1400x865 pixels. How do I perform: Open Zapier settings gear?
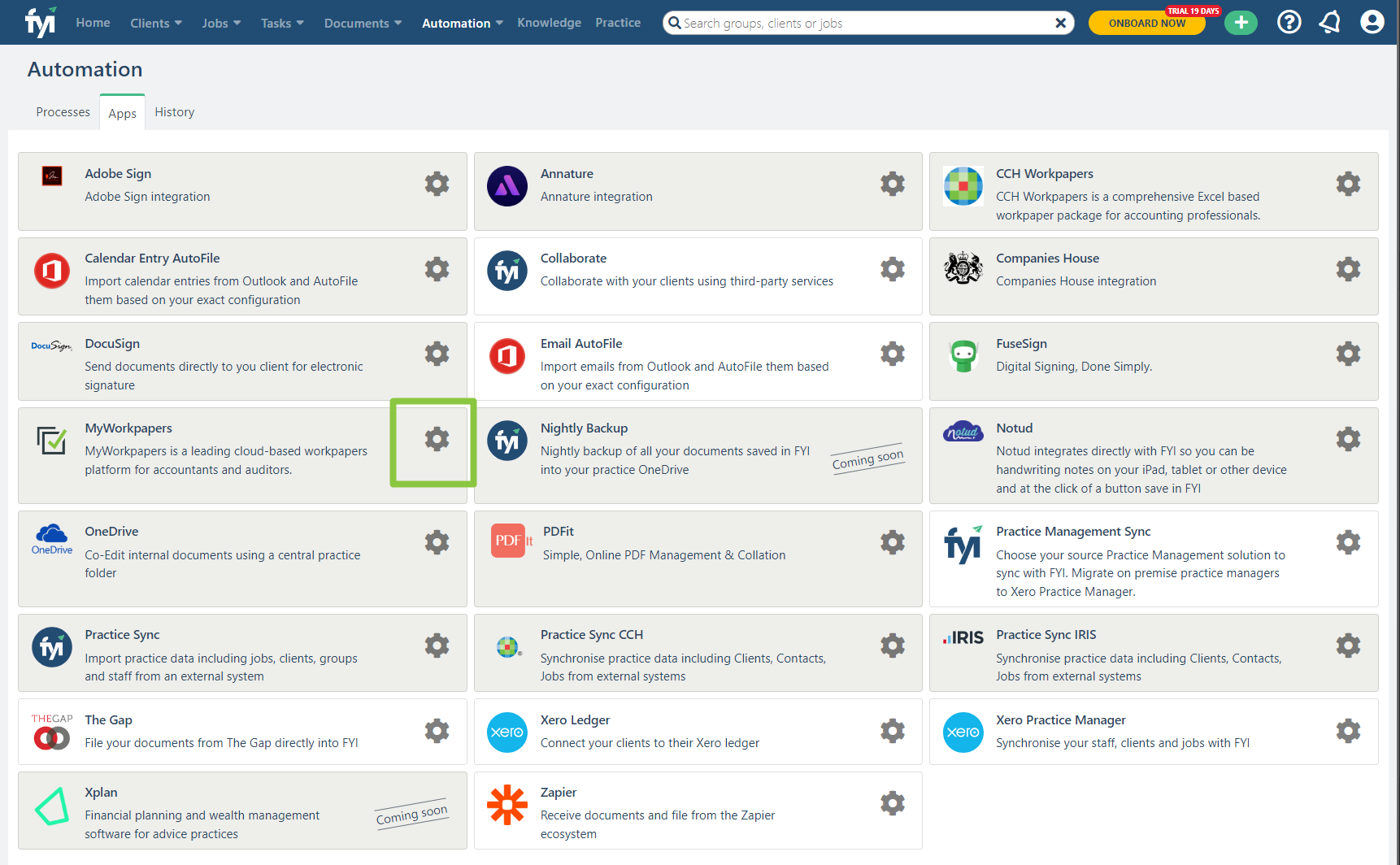click(x=893, y=803)
